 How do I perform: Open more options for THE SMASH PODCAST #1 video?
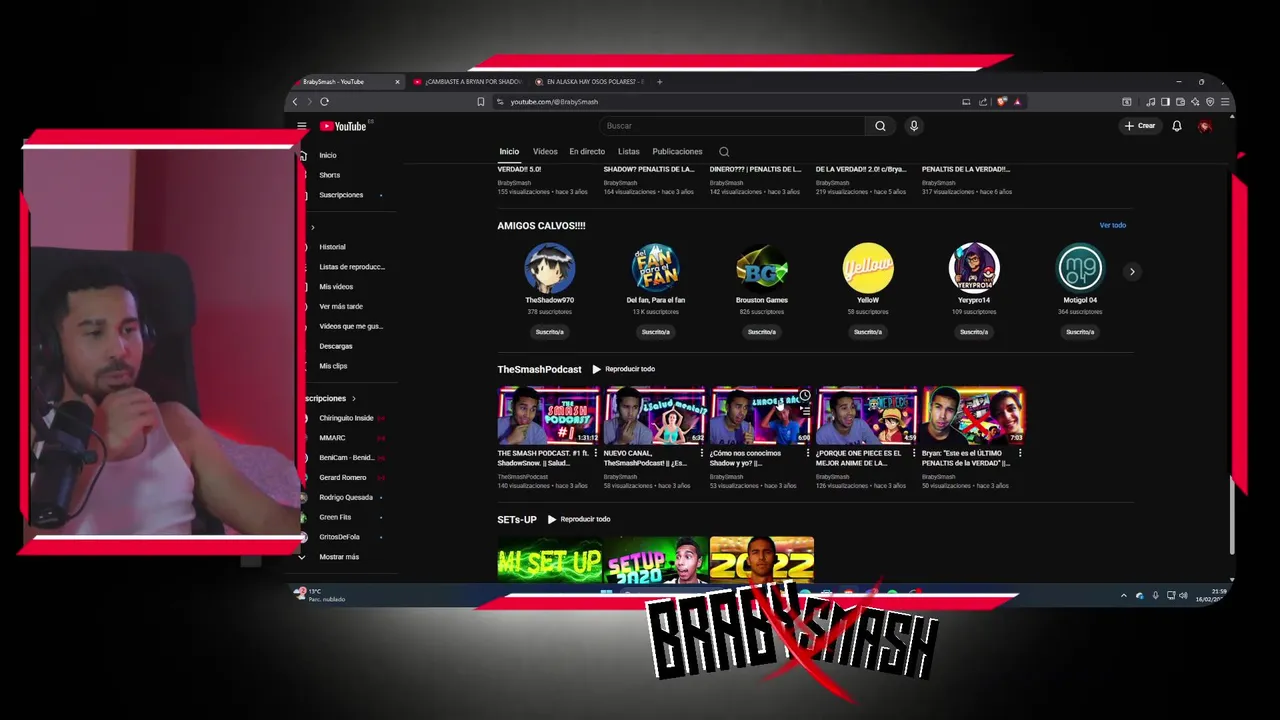pyautogui.click(x=596, y=453)
